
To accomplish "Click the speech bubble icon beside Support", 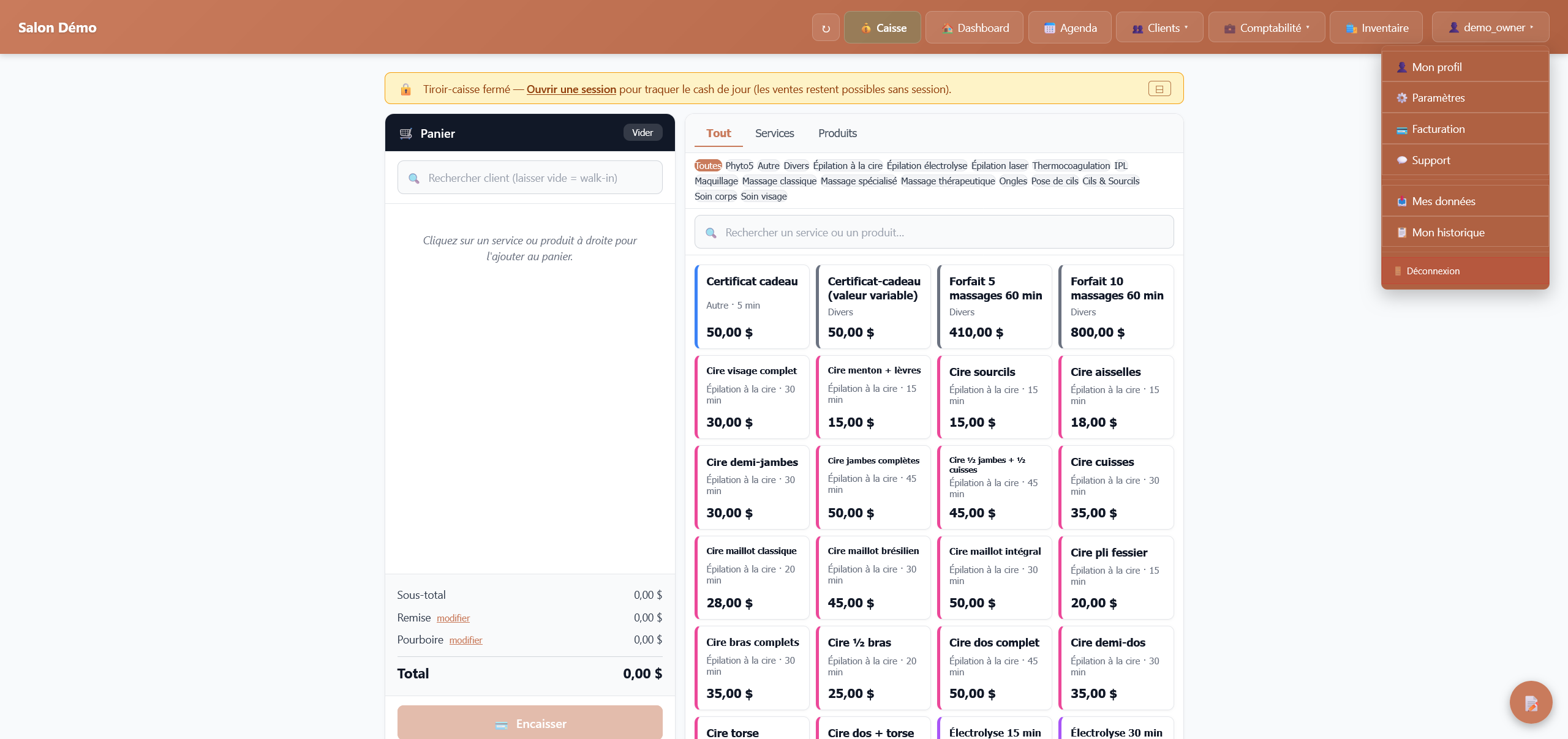I will (x=1401, y=160).
